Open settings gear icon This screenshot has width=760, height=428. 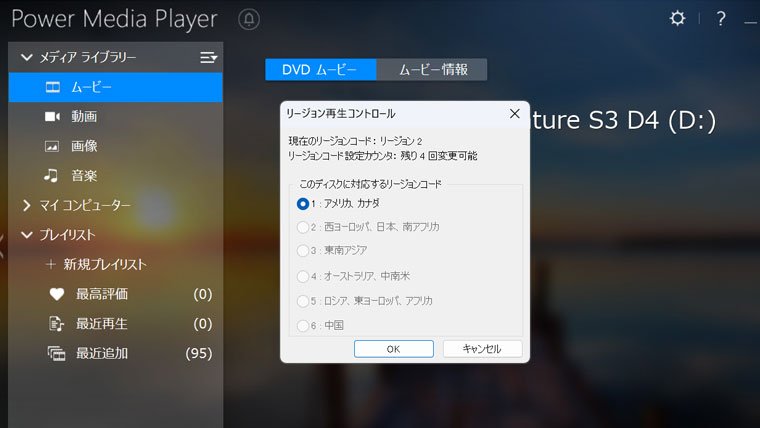[x=677, y=18]
